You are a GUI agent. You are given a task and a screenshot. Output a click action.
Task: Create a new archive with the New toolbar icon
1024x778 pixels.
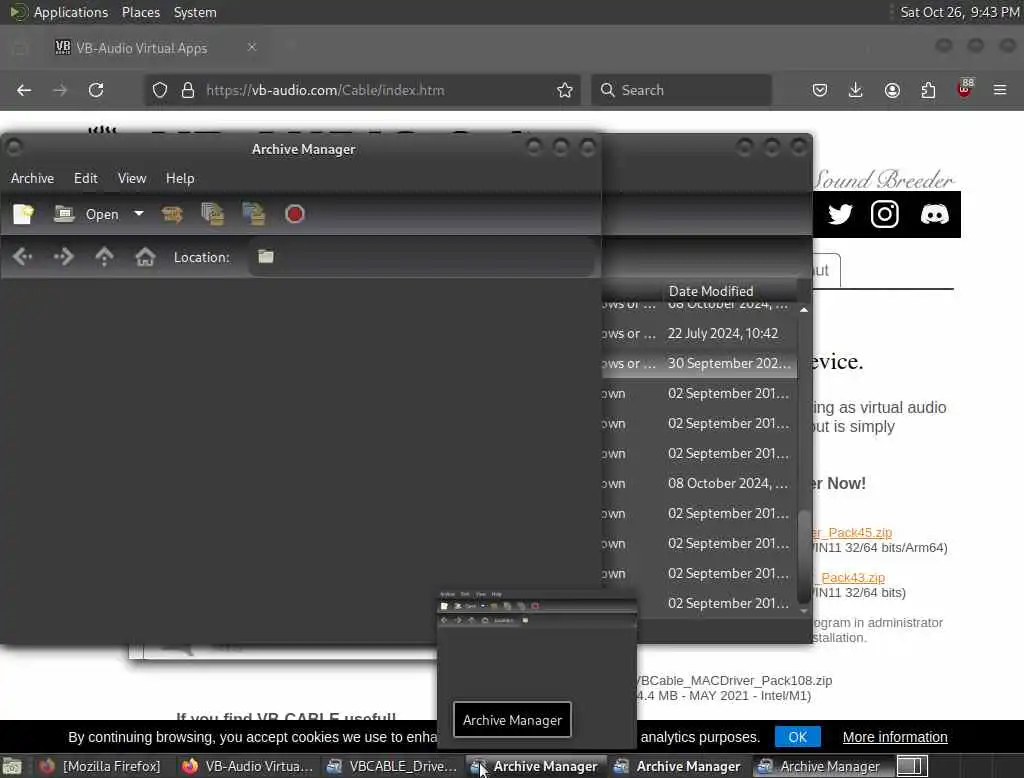[x=24, y=214]
